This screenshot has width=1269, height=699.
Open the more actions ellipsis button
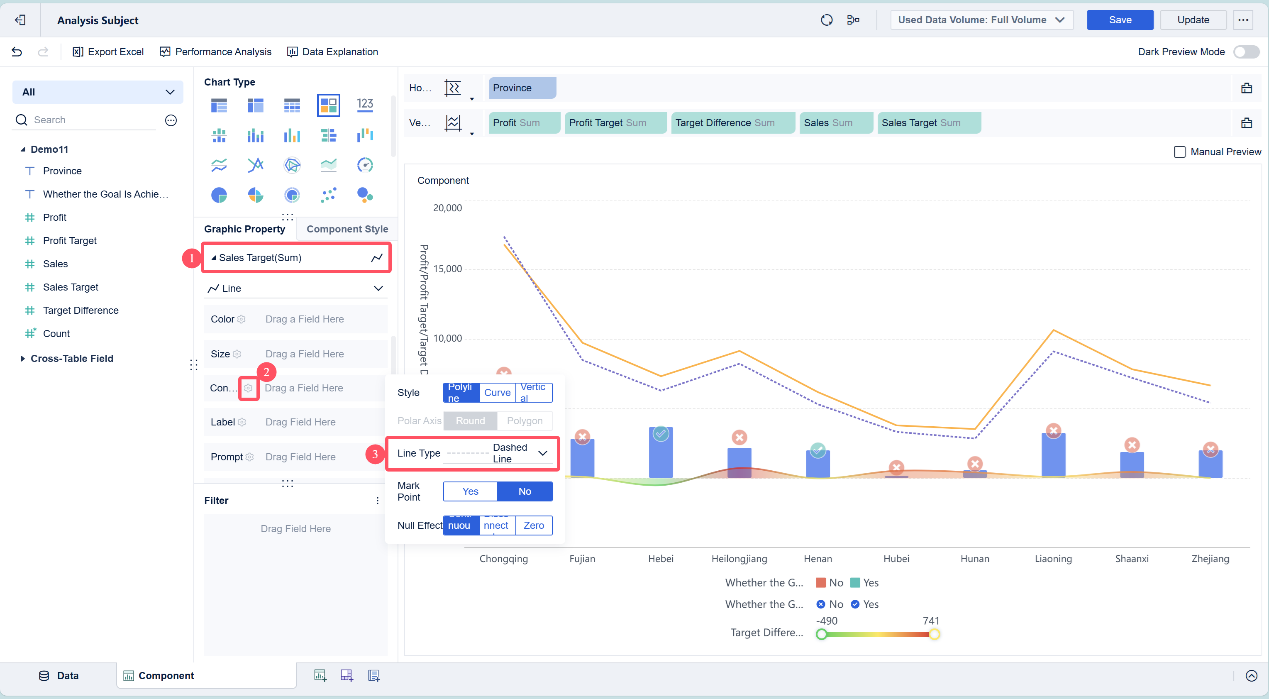1244,20
